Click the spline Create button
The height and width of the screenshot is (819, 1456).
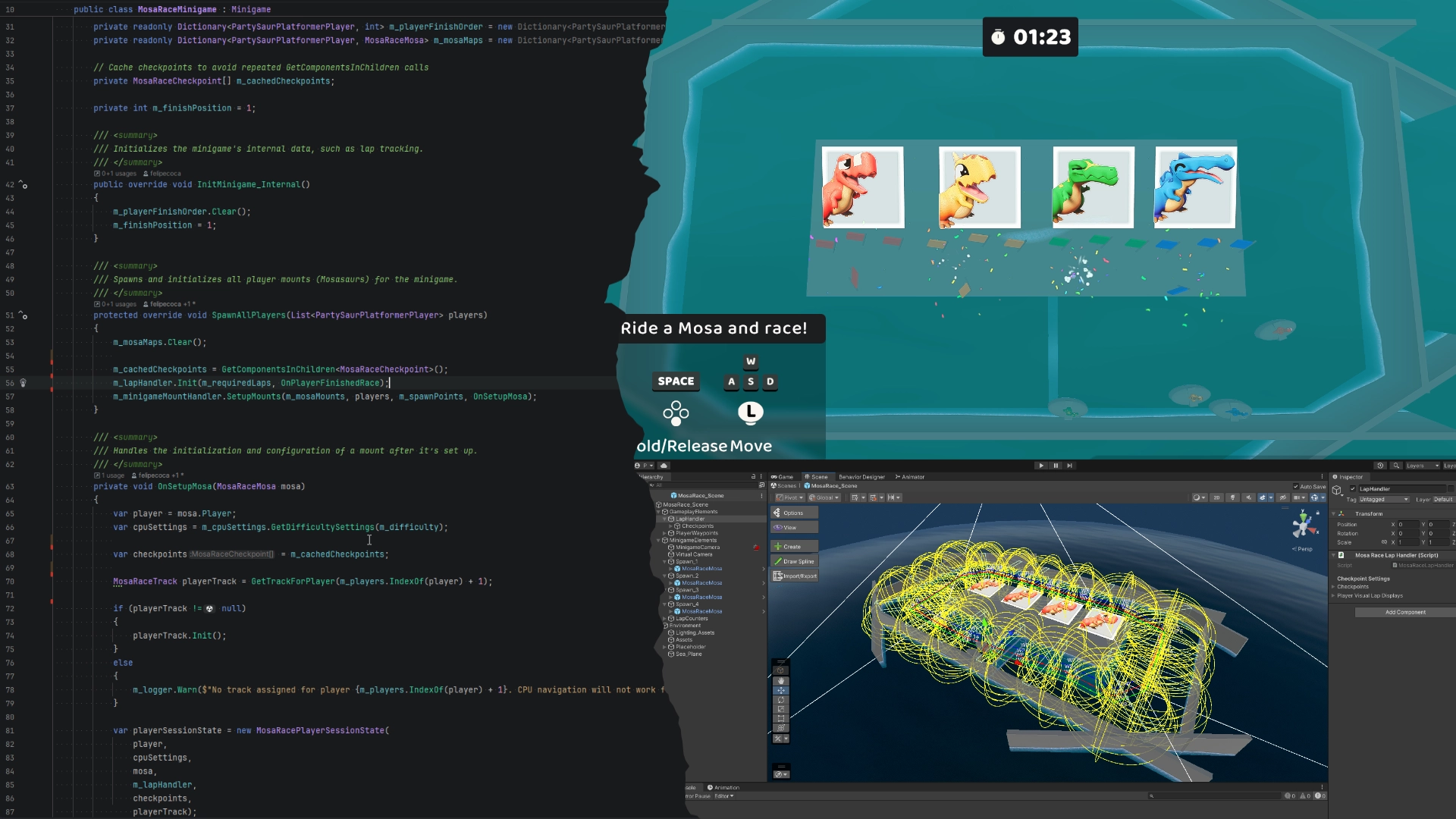tap(794, 546)
